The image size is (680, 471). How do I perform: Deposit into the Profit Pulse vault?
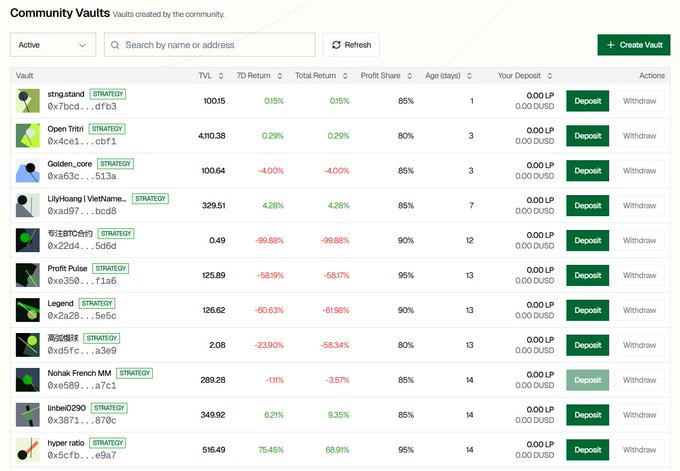tap(588, 275)
